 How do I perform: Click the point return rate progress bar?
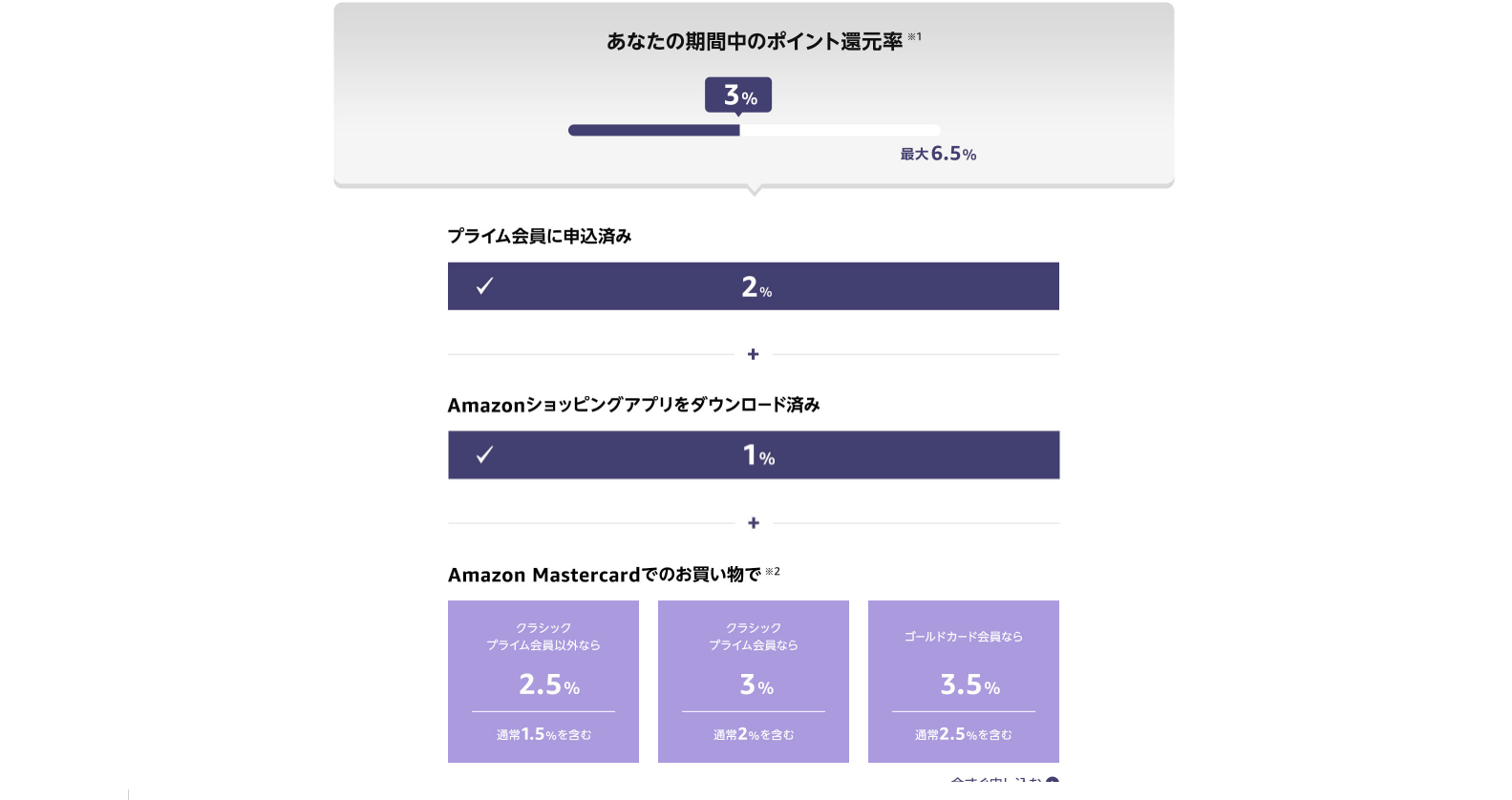(x=754, y=130)
